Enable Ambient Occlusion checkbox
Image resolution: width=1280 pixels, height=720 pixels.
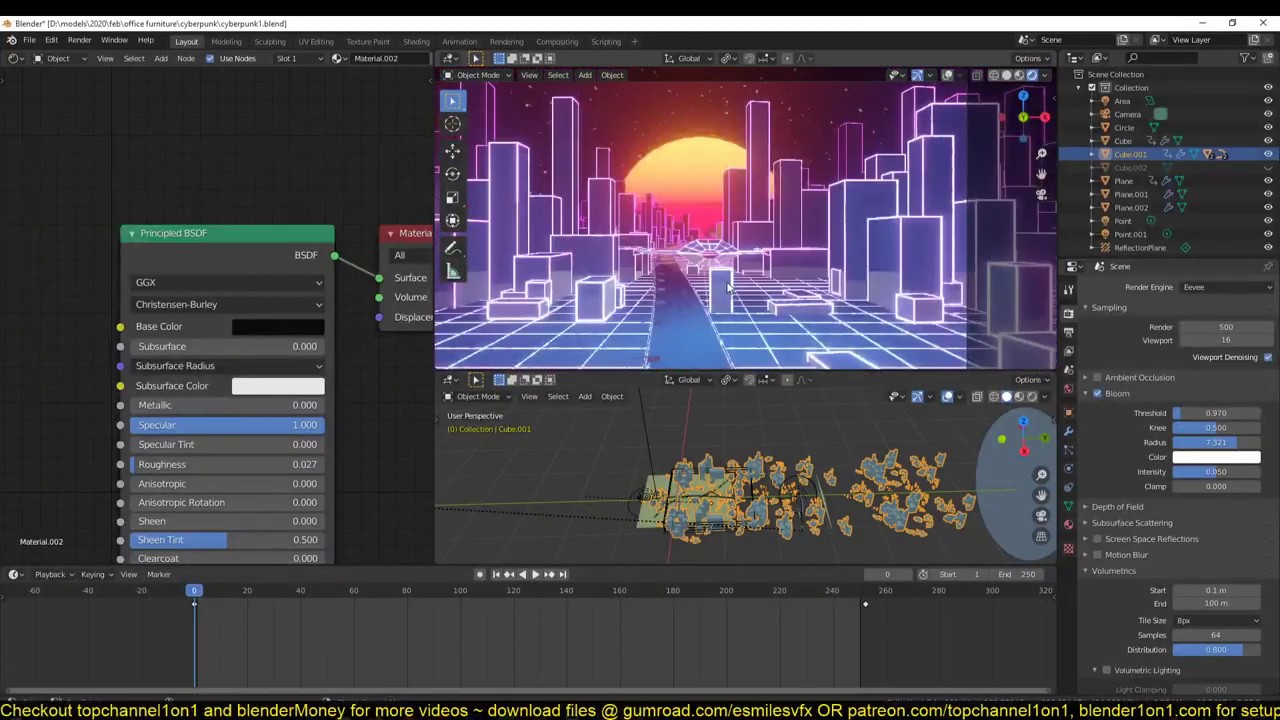click(1097, 377)
